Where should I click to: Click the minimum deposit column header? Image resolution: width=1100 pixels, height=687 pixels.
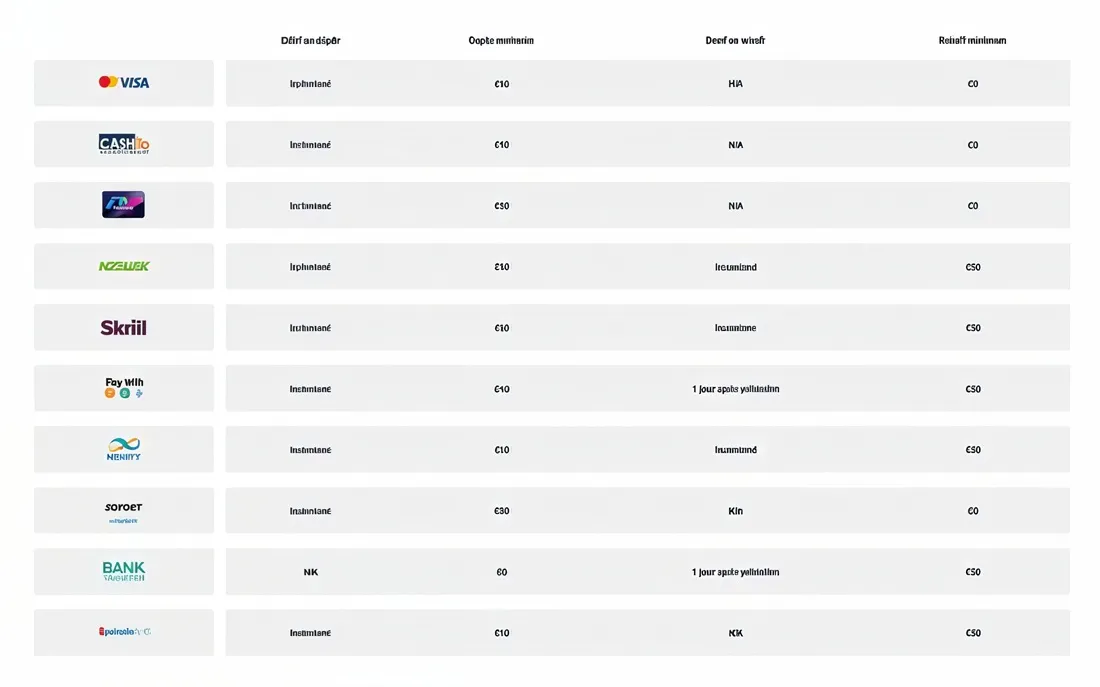click(501, 41)
